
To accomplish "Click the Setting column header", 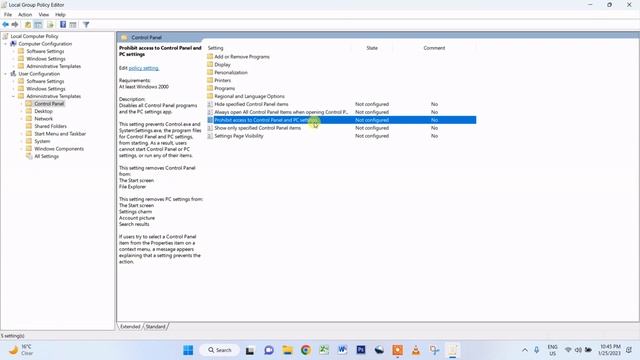I will (279, 48).
